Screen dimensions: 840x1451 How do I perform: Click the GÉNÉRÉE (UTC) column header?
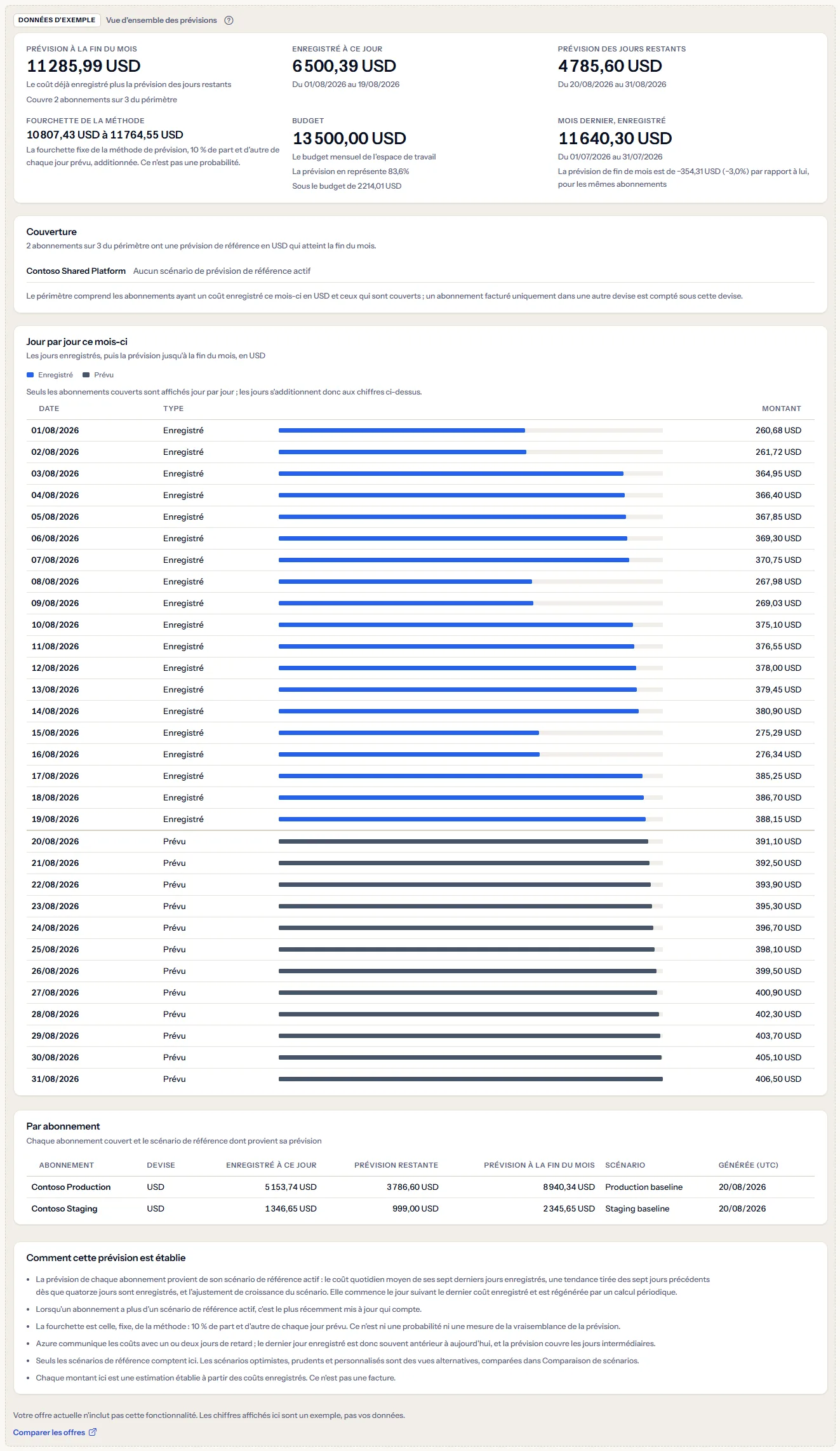[749, 1165]
